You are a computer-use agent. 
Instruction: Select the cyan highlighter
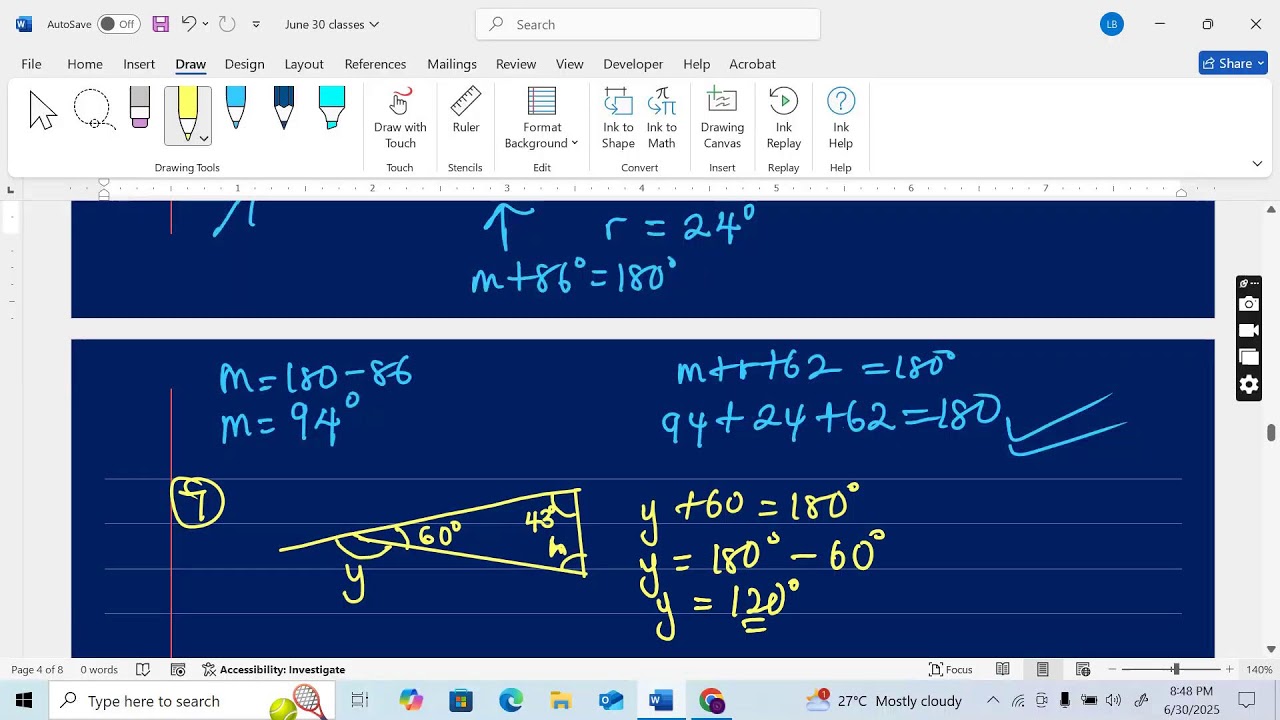(x=332, y=108)
